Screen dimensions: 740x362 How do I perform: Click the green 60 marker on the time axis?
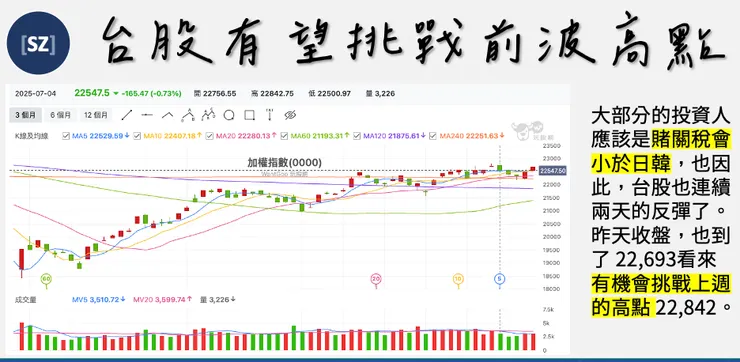pyautogui.click(x=46, y=279)
